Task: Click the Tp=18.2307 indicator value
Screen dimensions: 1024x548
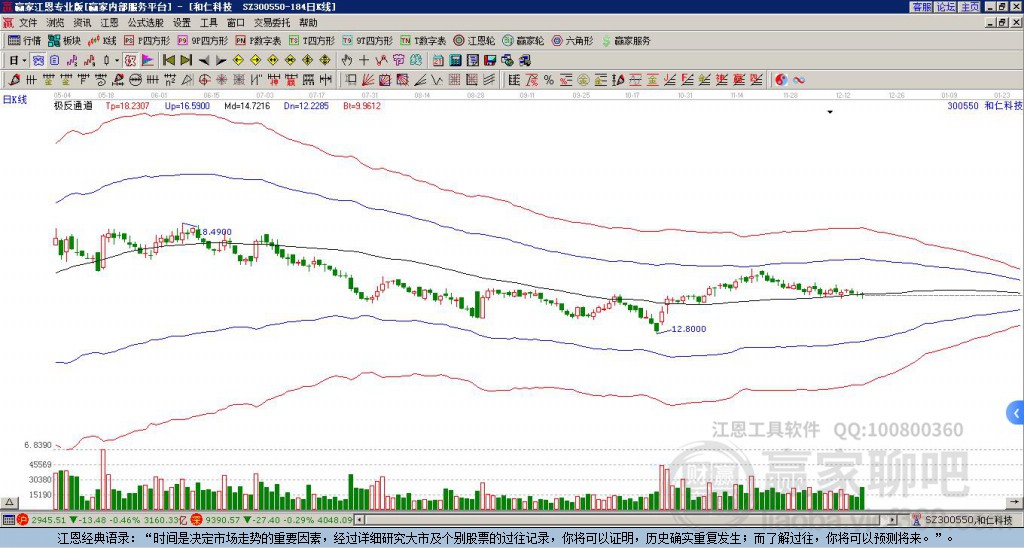Action: click(127, 105)
